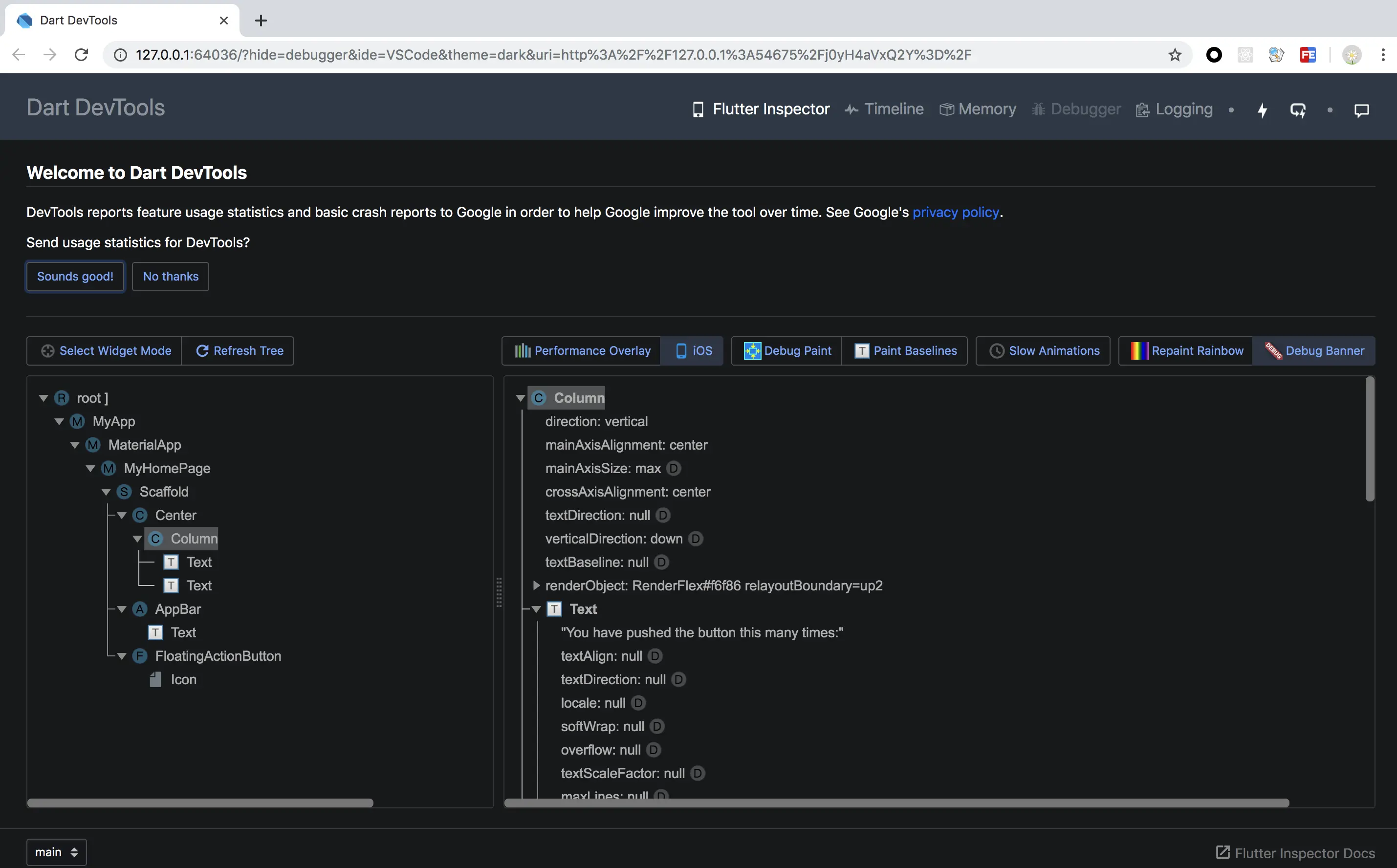Click the Icon widget node in tree

pos(183,680)
